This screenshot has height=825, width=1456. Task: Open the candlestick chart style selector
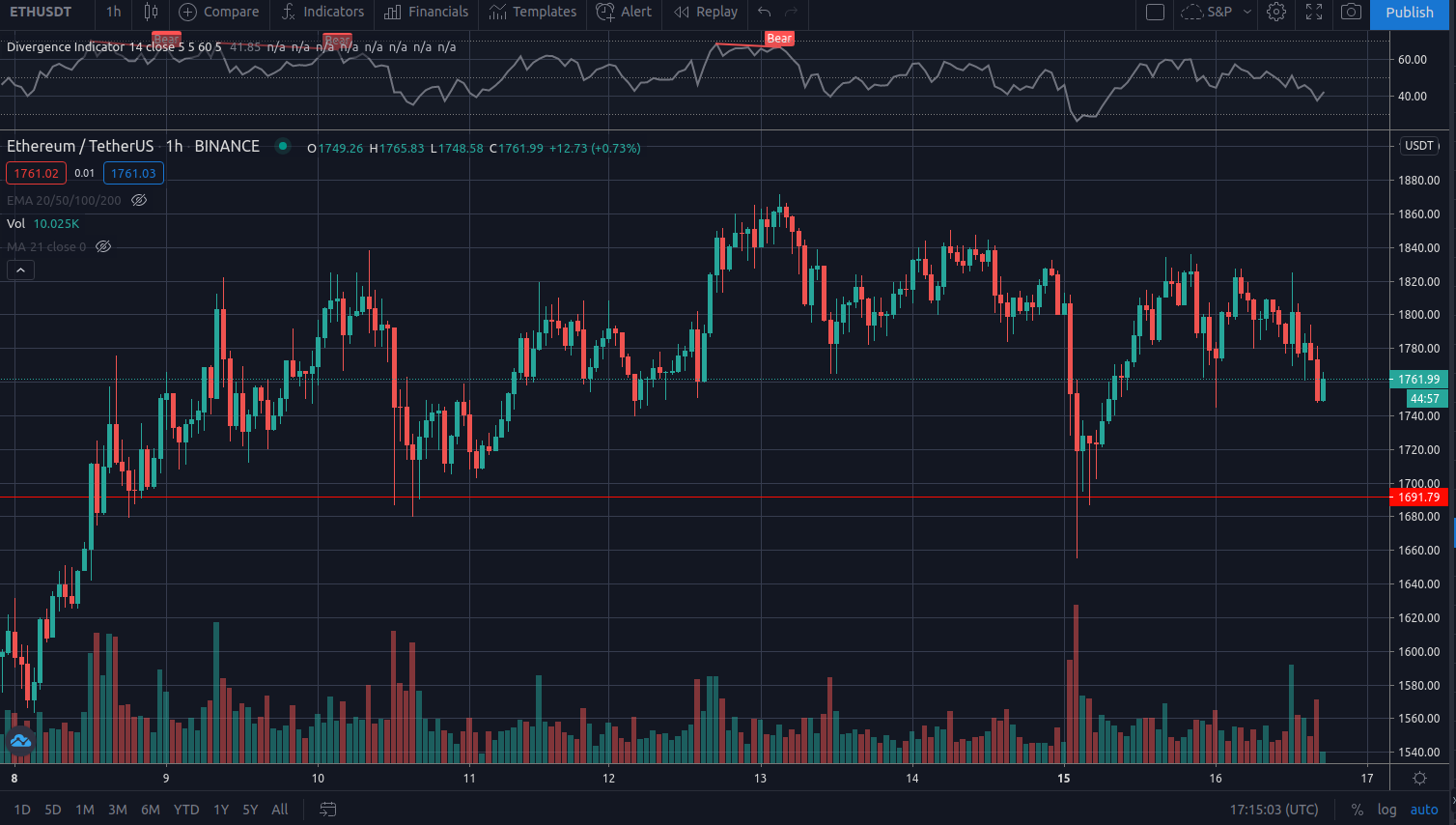click(151, 12)
